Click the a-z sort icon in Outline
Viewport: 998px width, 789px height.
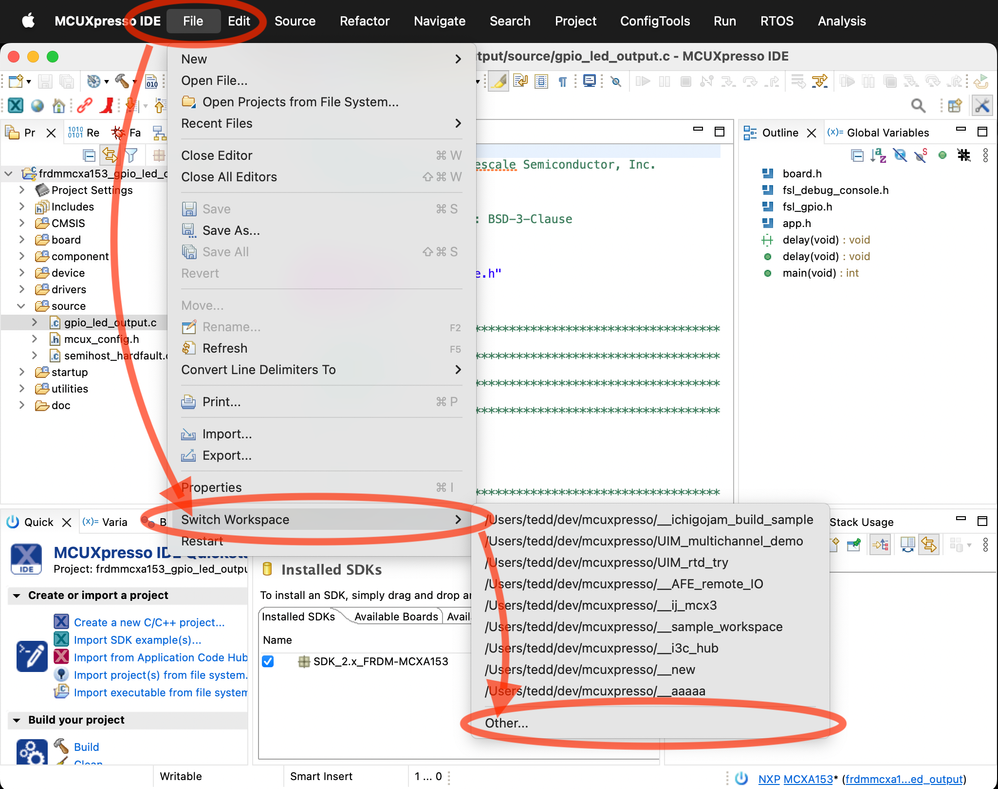pos(878,155)
